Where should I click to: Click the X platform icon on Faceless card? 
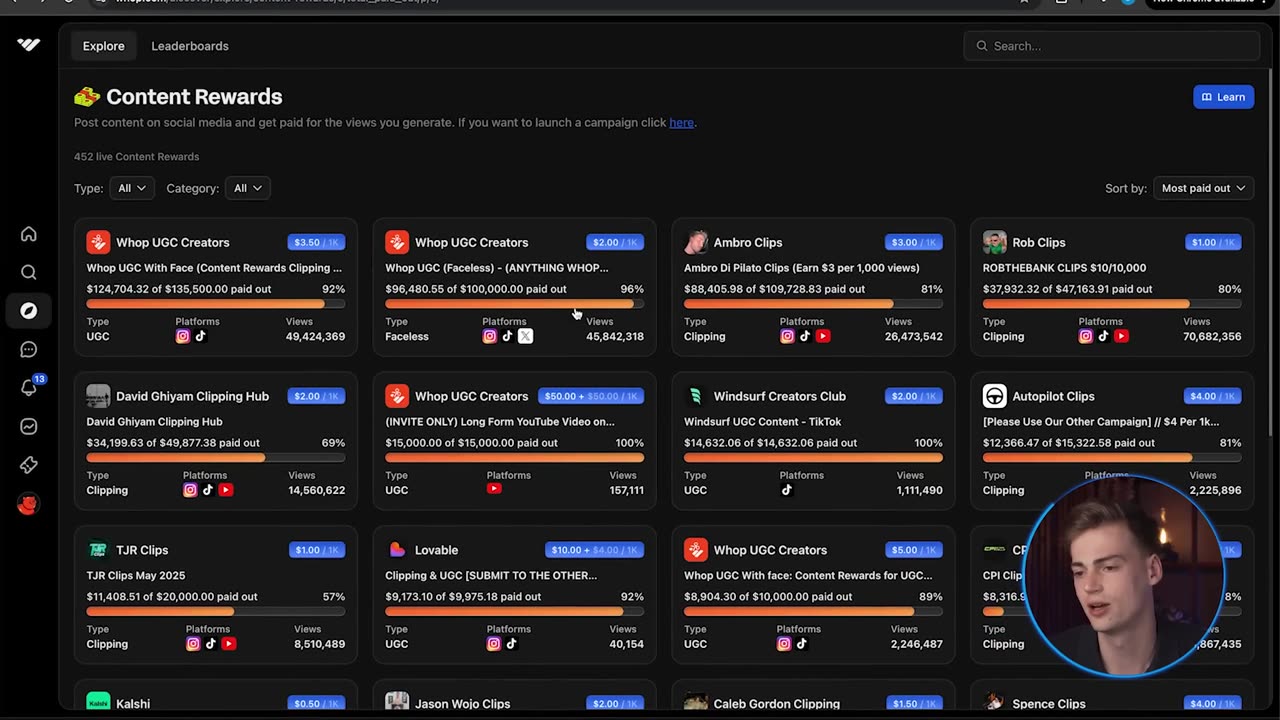click(x=525, y=336)
